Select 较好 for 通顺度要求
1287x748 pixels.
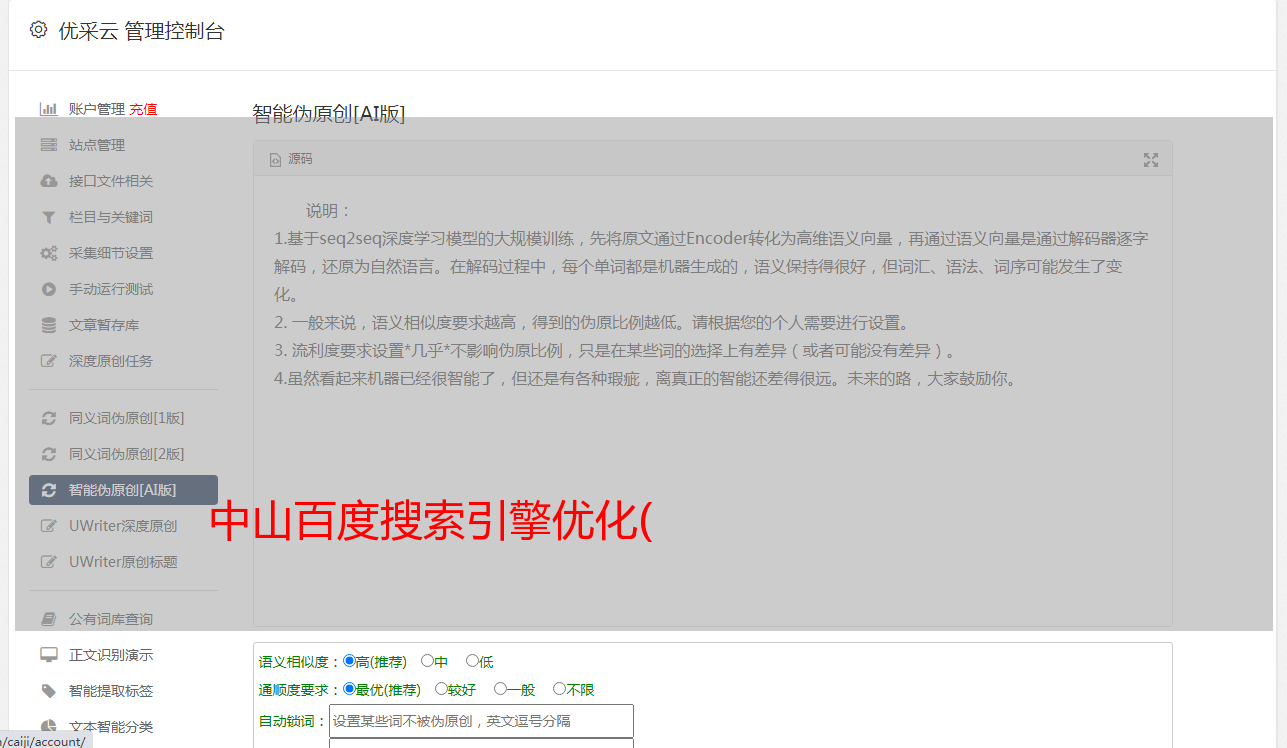pos(441,689)
